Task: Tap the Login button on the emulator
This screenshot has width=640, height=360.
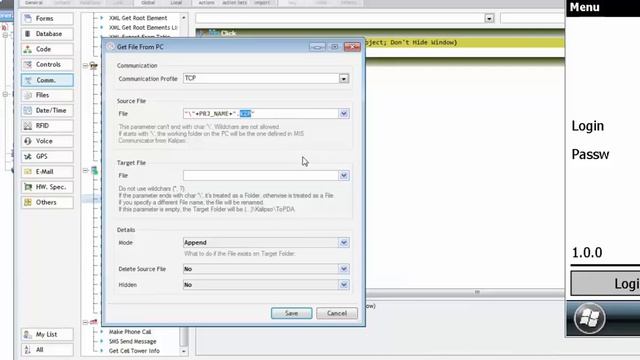Action: [x=605, y=284]
